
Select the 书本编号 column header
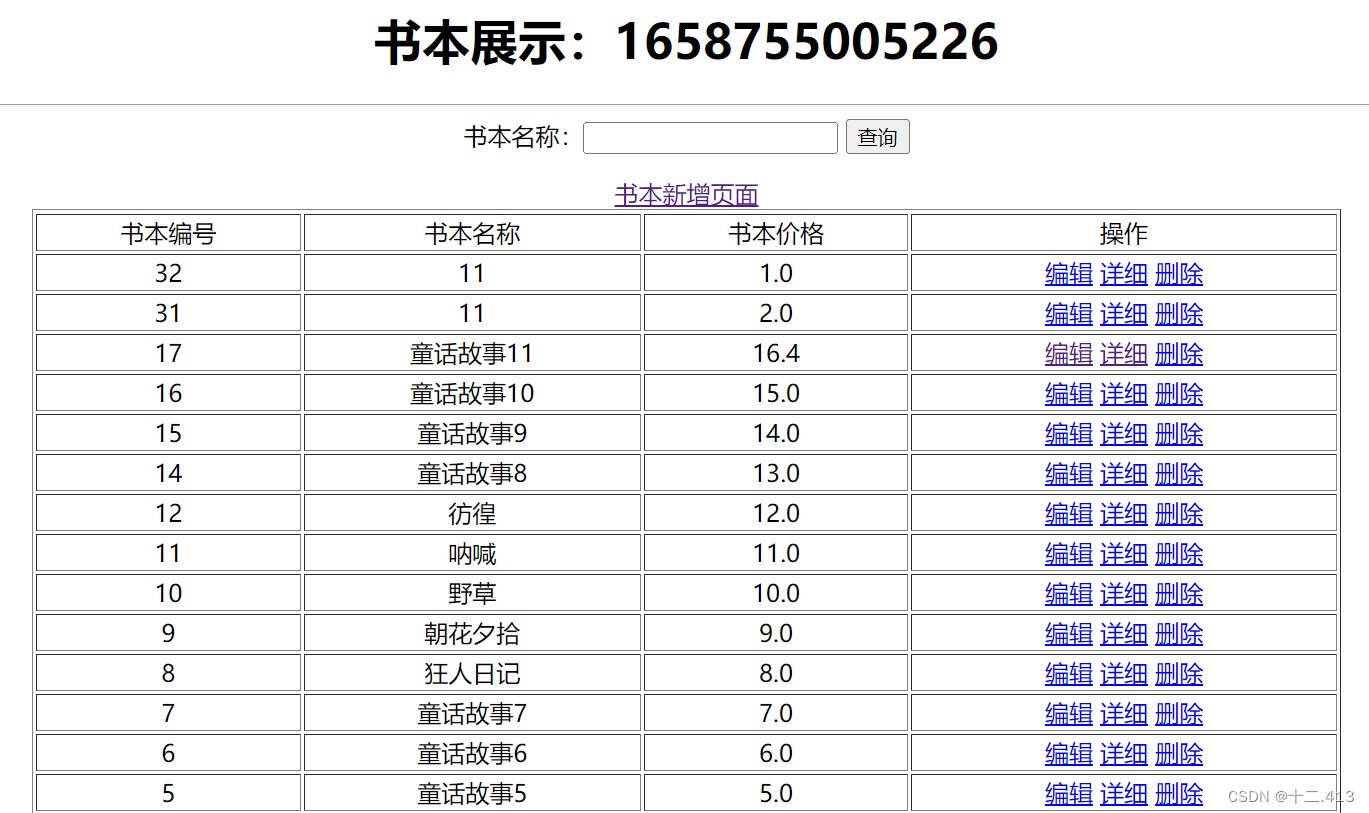(x=169, y=233)
